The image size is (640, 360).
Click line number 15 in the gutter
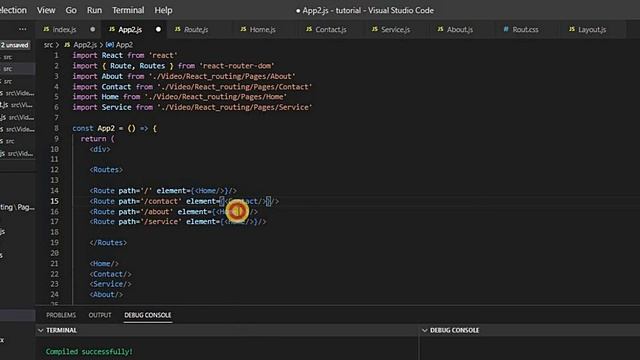[x=54, y=201]
